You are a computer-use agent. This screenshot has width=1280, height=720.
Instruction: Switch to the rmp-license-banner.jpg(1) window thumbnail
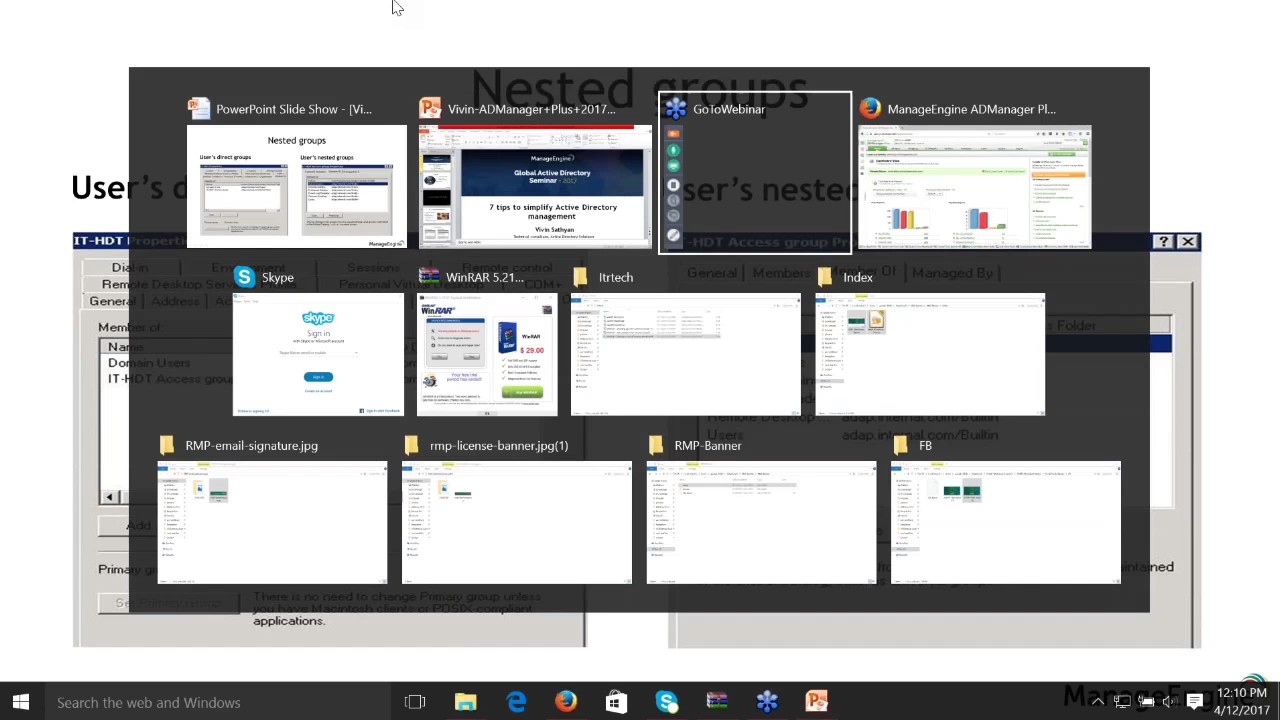517,523
